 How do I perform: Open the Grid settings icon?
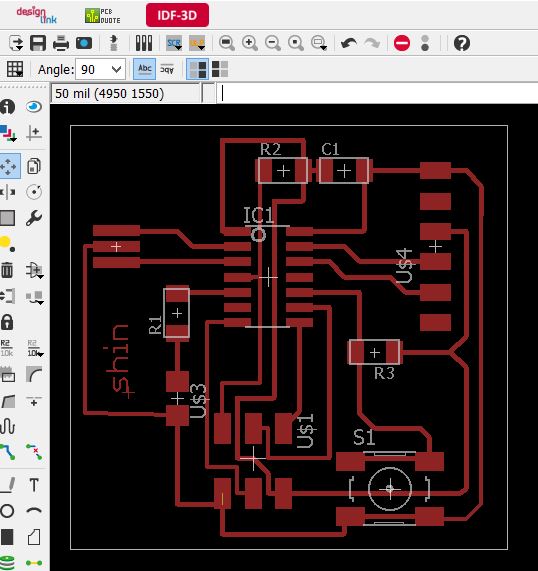click(x=15, y=69)
